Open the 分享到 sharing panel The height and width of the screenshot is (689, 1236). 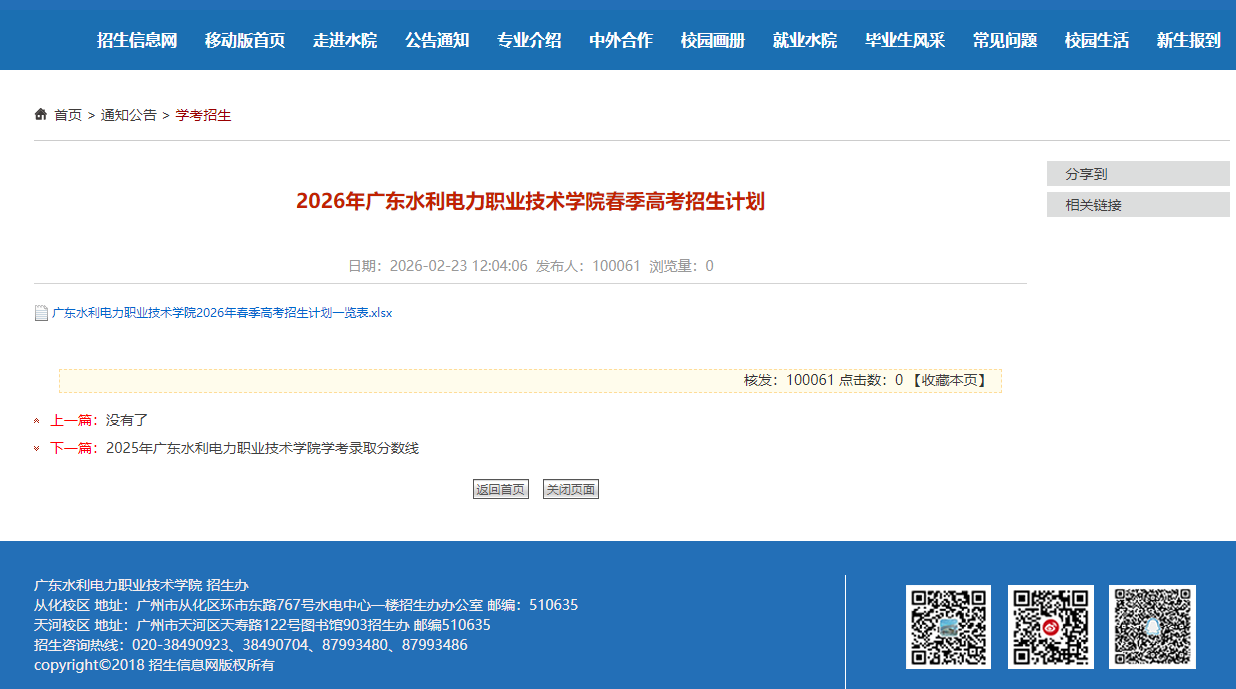[x=1138, y=173]
